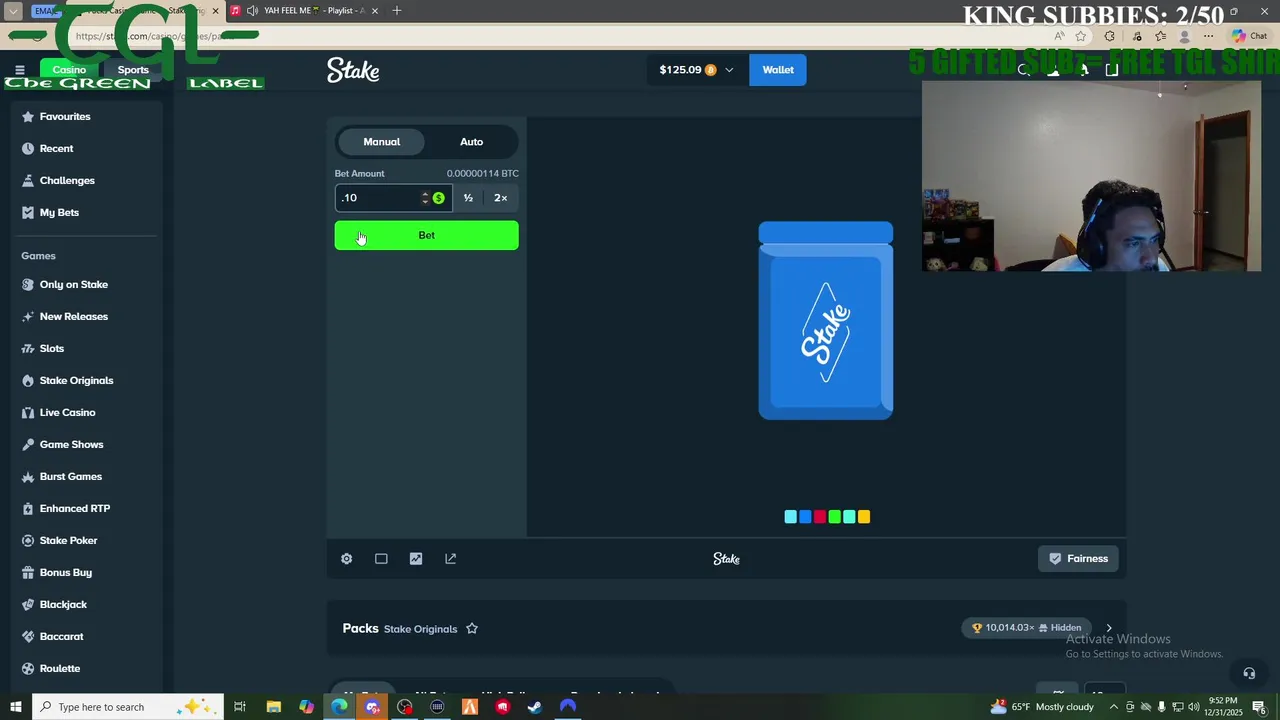Click the cyan rarity swatch
Screen dimensions: 1280x720
791,517
